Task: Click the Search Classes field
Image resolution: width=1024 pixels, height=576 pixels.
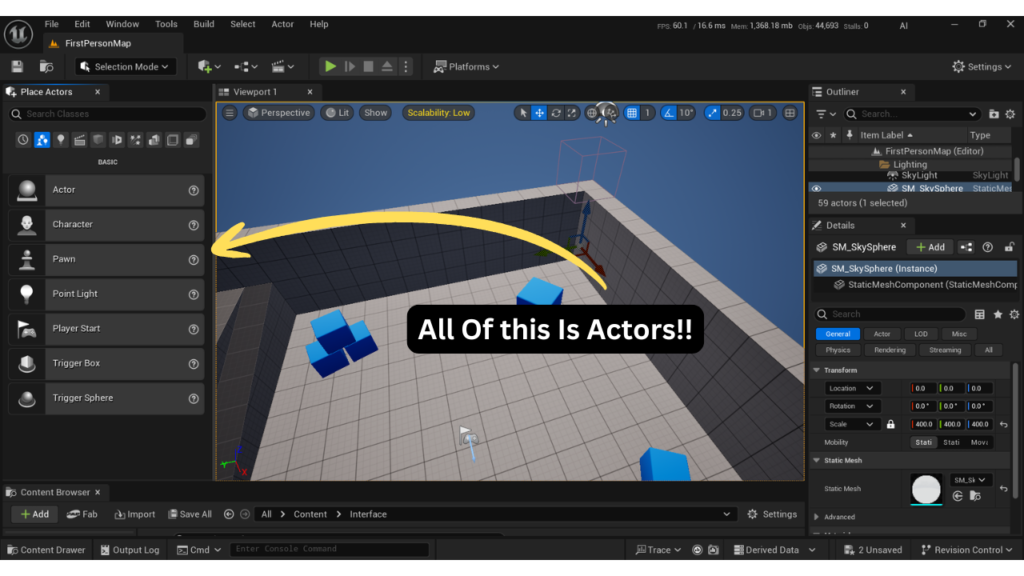Action: (108, 114)
